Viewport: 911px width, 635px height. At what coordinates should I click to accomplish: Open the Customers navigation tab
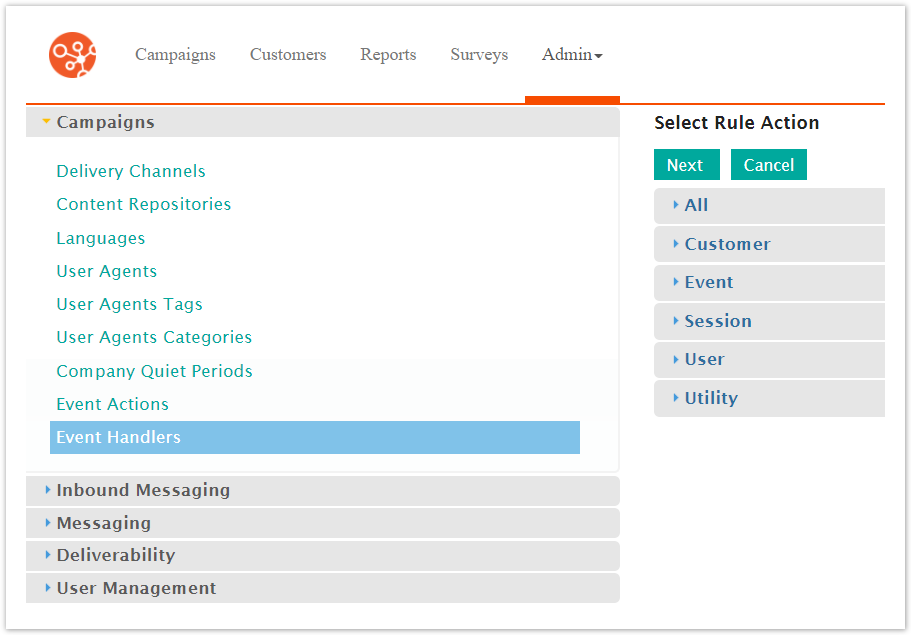coord(288,55)
